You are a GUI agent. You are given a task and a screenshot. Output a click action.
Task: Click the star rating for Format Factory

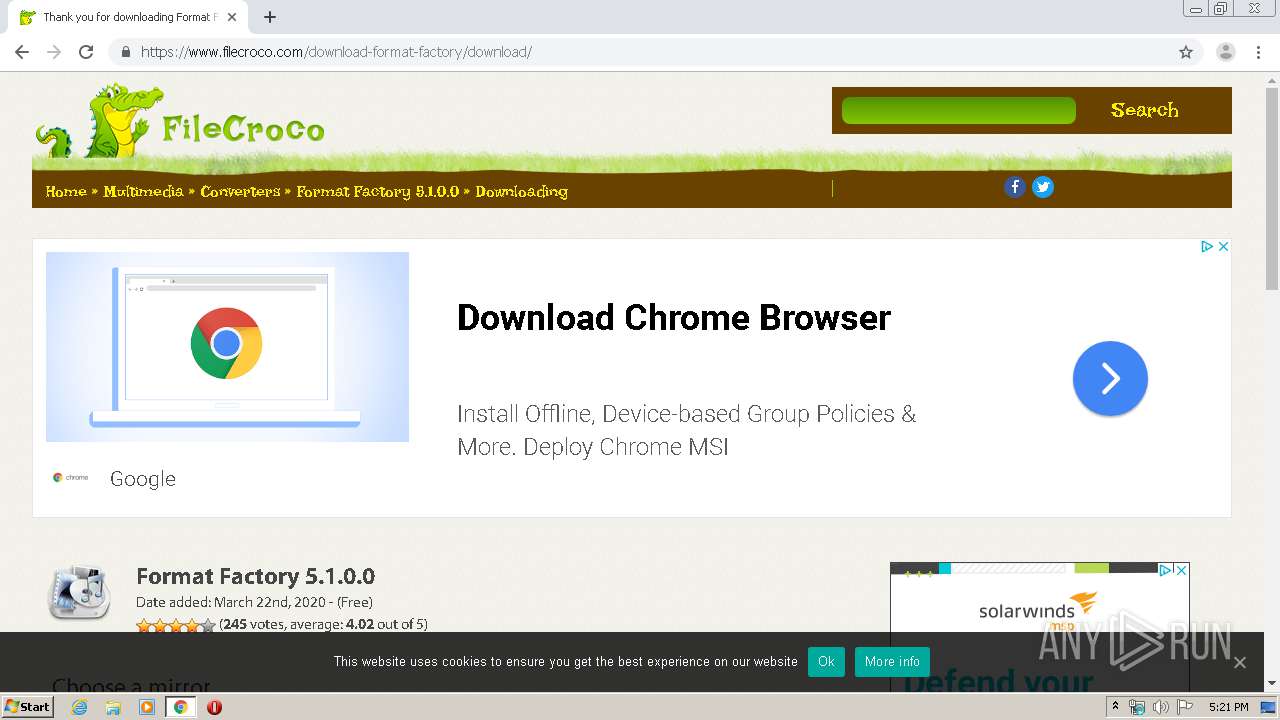coord(175,625)
